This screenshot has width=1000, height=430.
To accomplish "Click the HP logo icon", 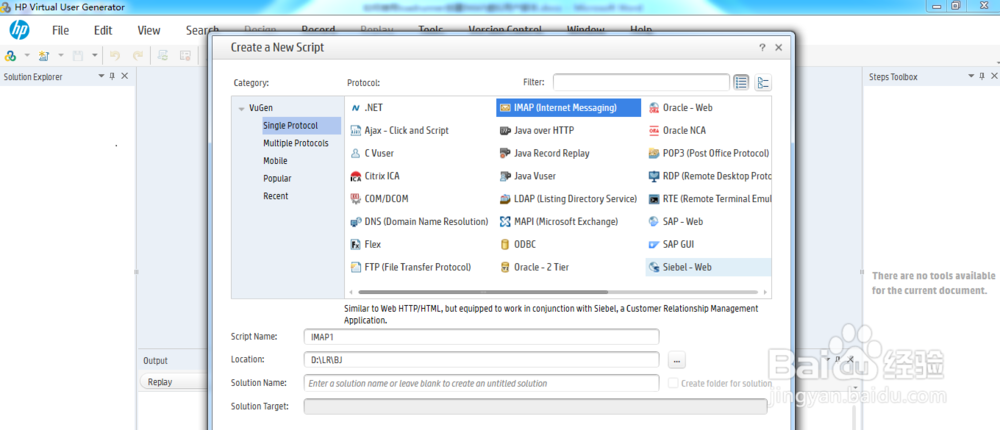I will point(19,30).
